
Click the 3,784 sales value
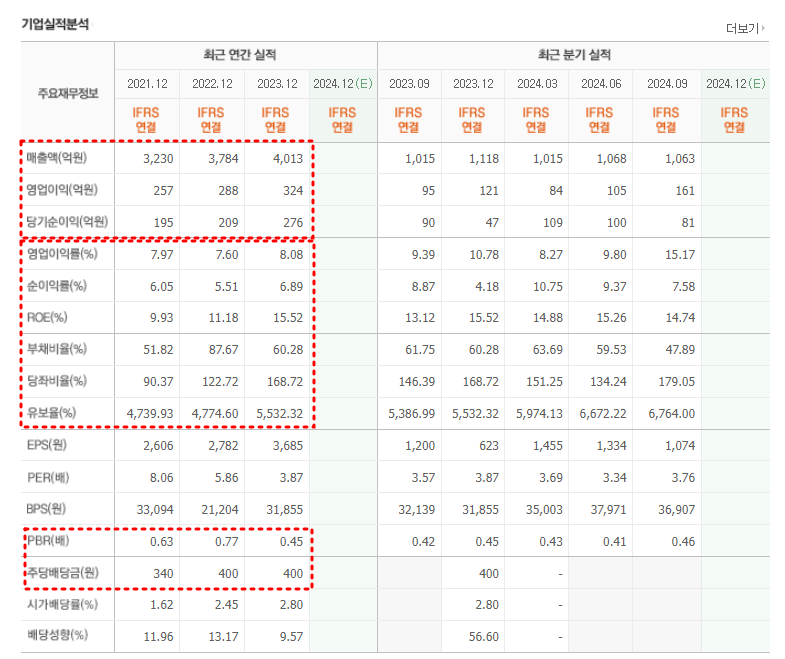click(223, 159)
